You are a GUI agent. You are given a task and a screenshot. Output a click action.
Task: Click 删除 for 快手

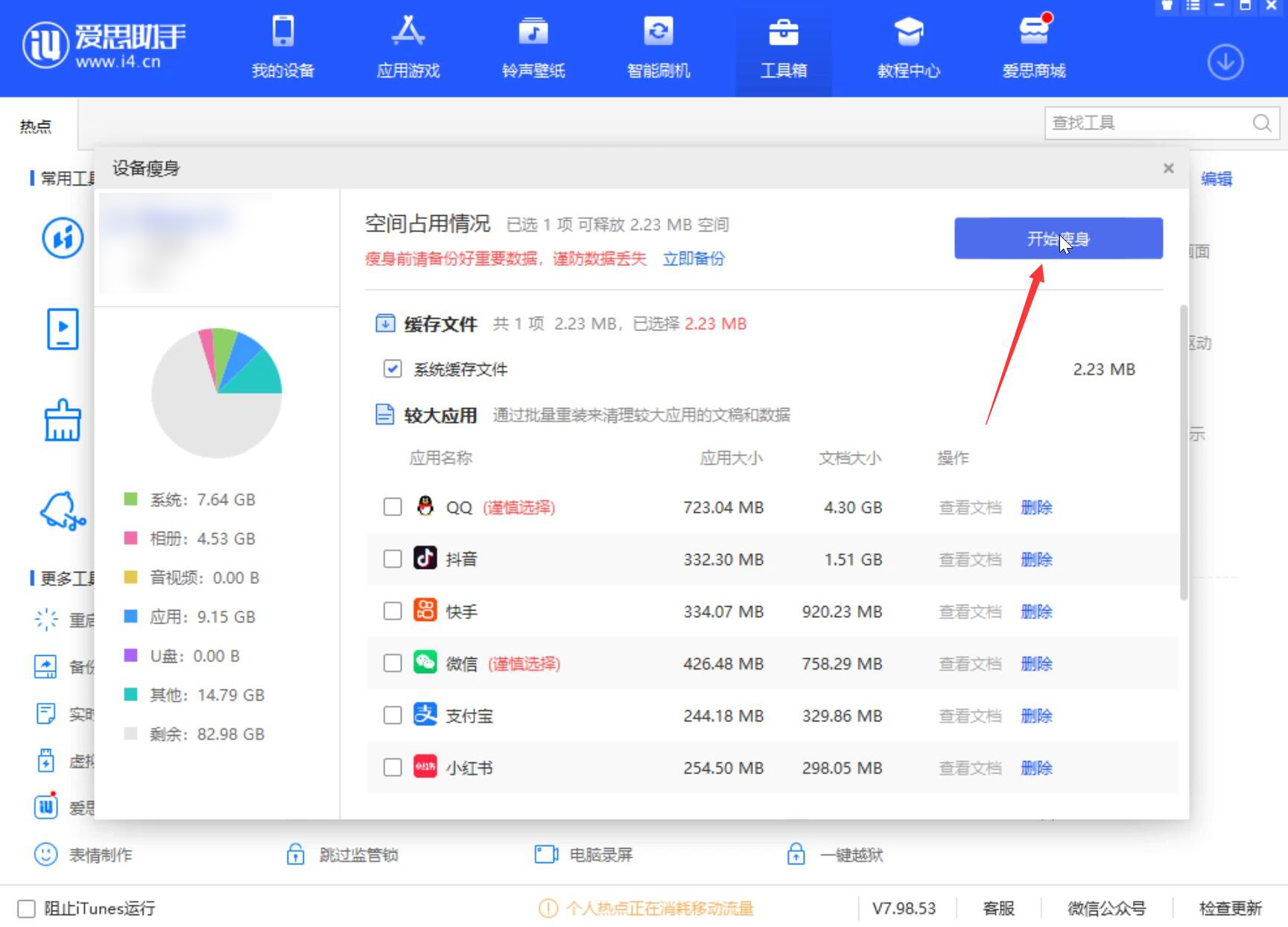(1036, 611)
